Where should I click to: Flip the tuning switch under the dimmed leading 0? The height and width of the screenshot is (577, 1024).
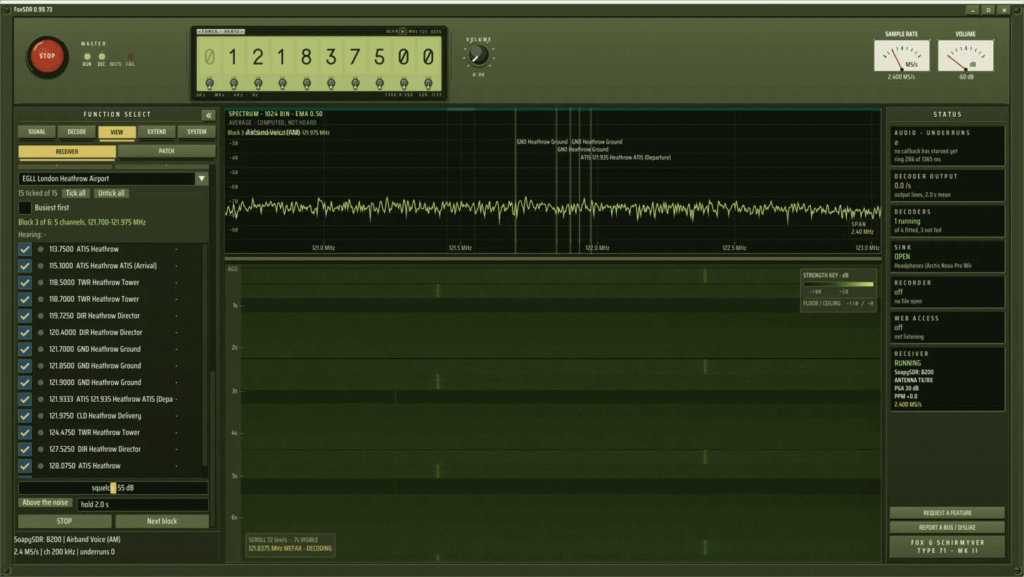(x=210, y=84)
